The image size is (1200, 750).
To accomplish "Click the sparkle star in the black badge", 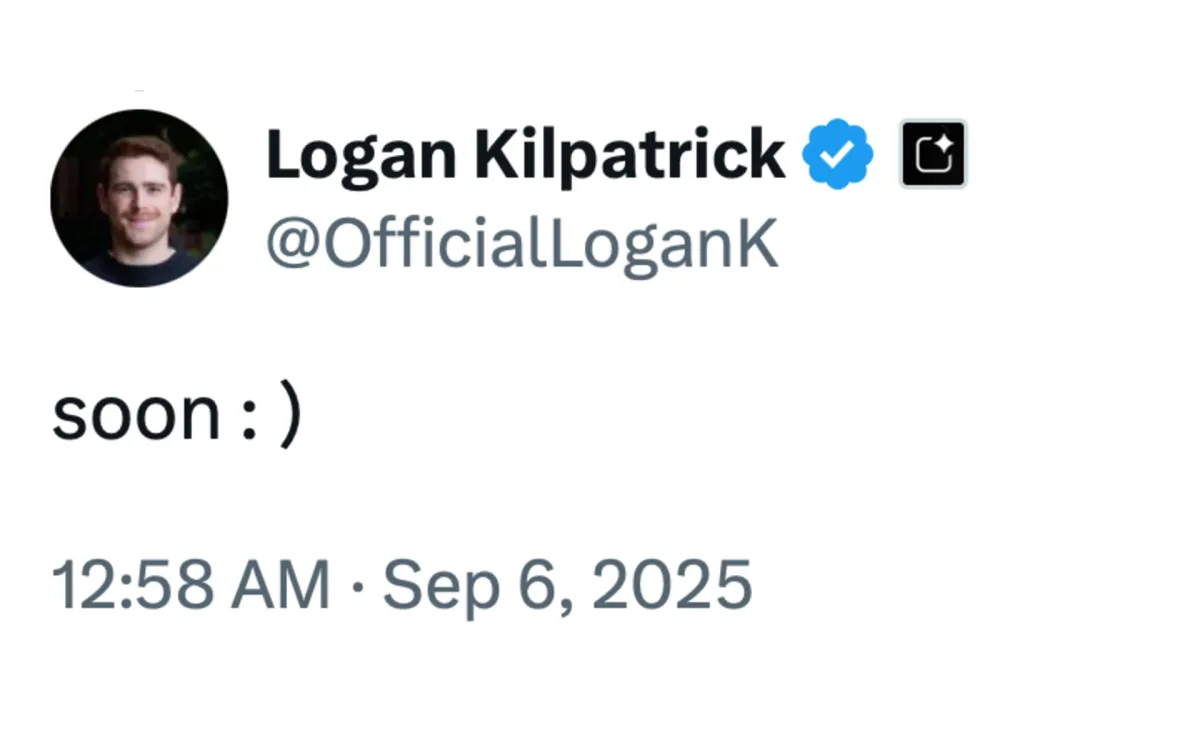I will point(942,146).
